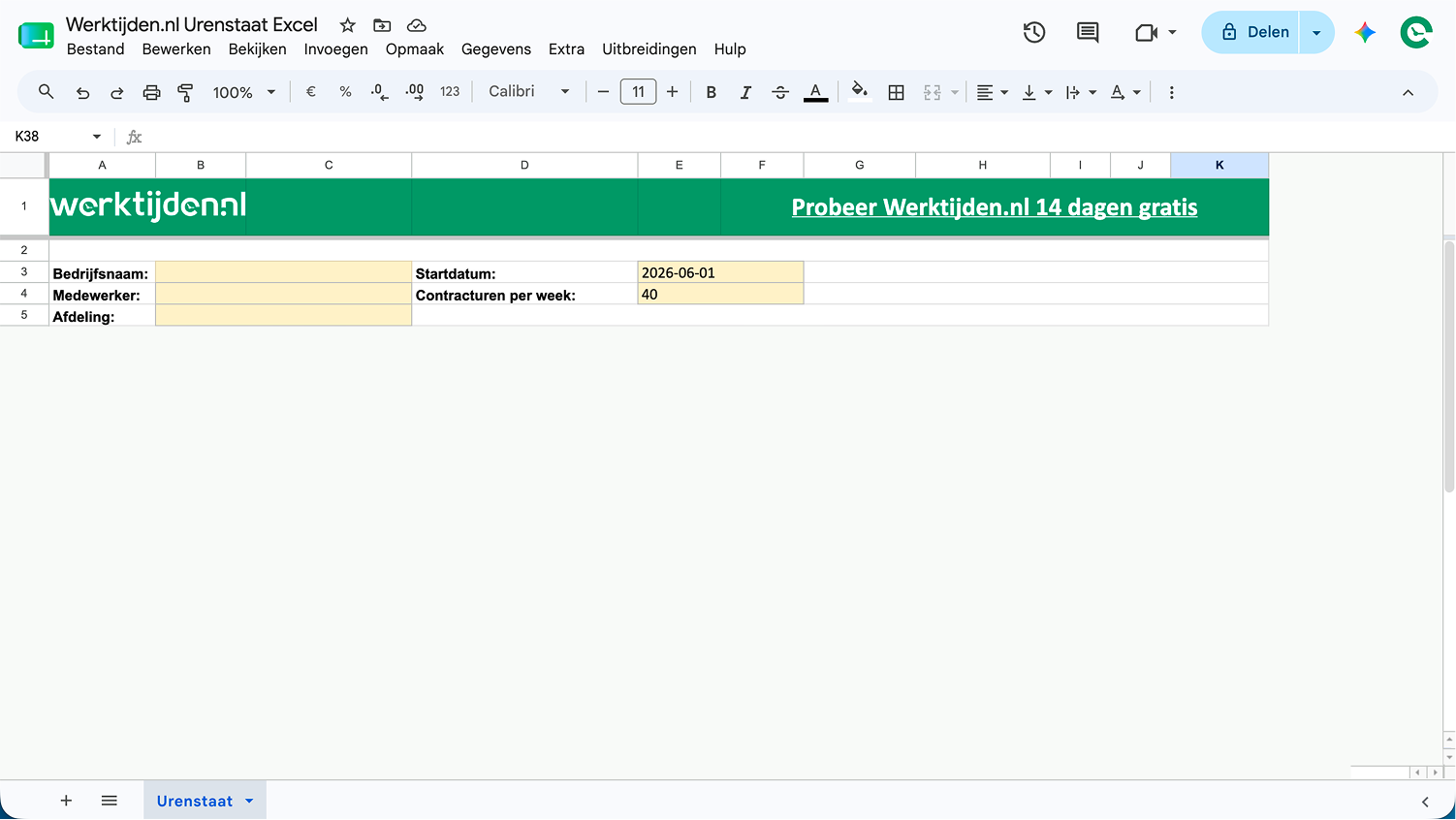Open vertical align dropdown
The height and width of the screenshot is (820, 1456).
click(x=1036, y=92)
